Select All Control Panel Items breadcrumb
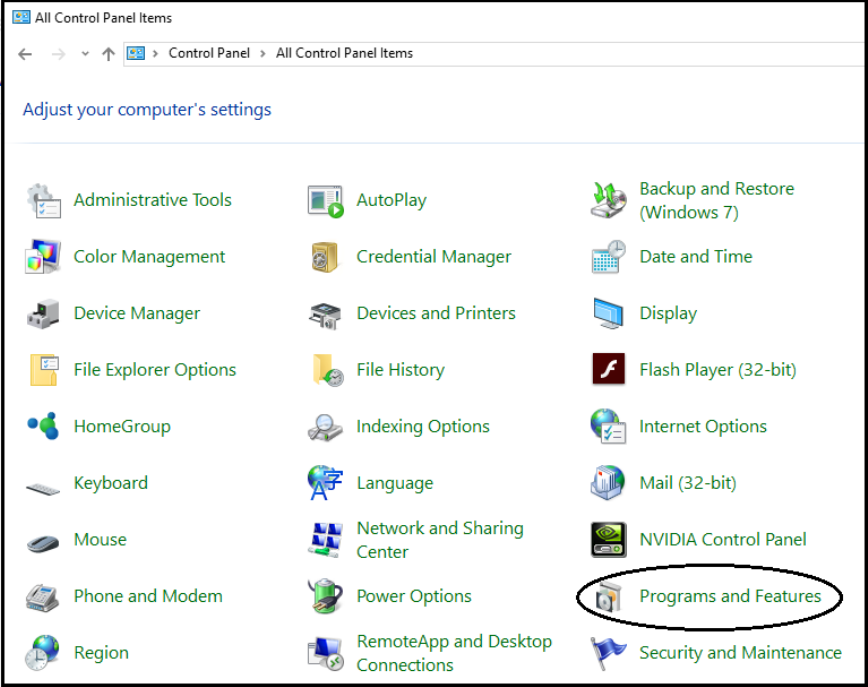Image resolution: width=868 pixels, height=687 pixels. click(x=344, y=53)
